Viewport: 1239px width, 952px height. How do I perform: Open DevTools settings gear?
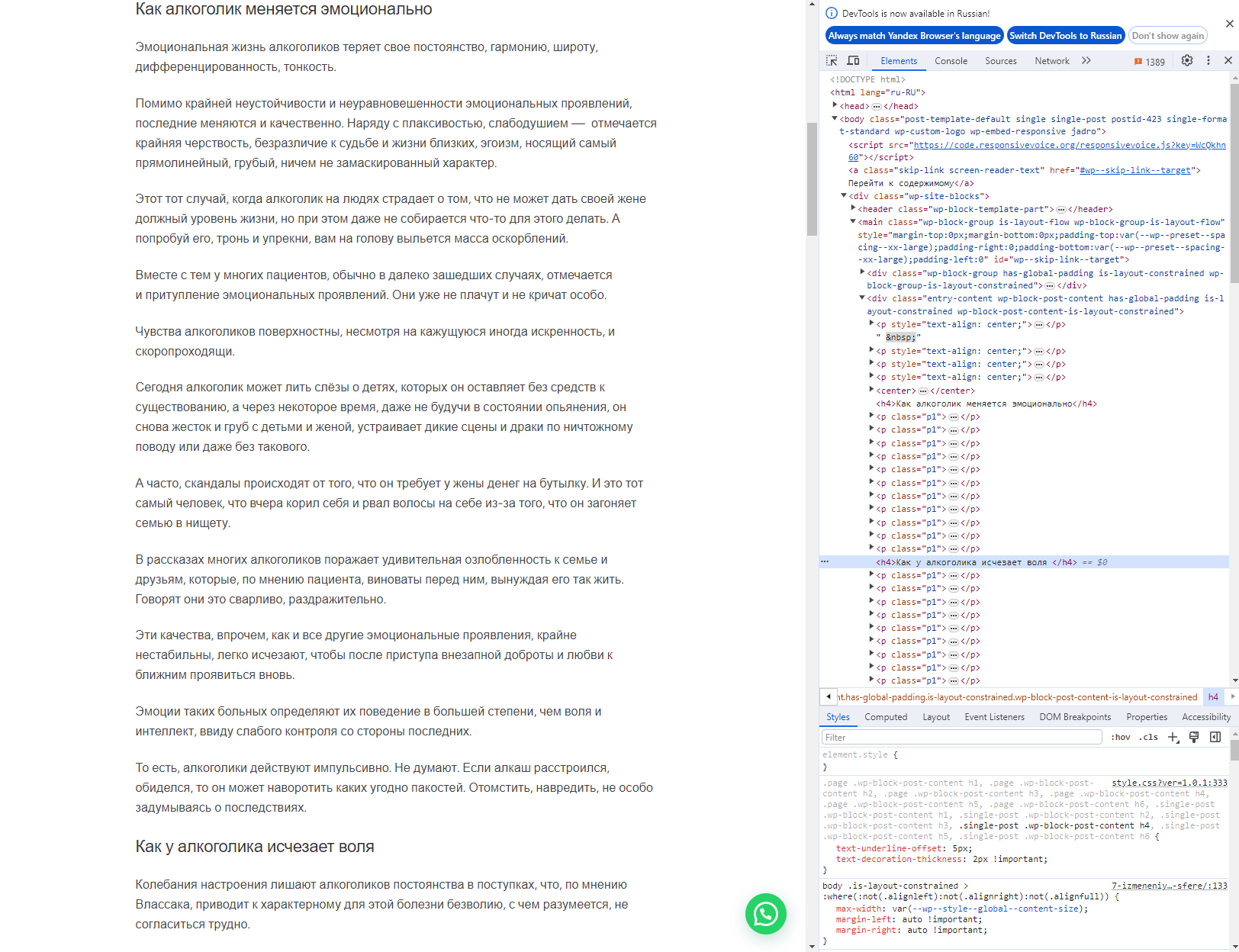tap(1186, 61)
